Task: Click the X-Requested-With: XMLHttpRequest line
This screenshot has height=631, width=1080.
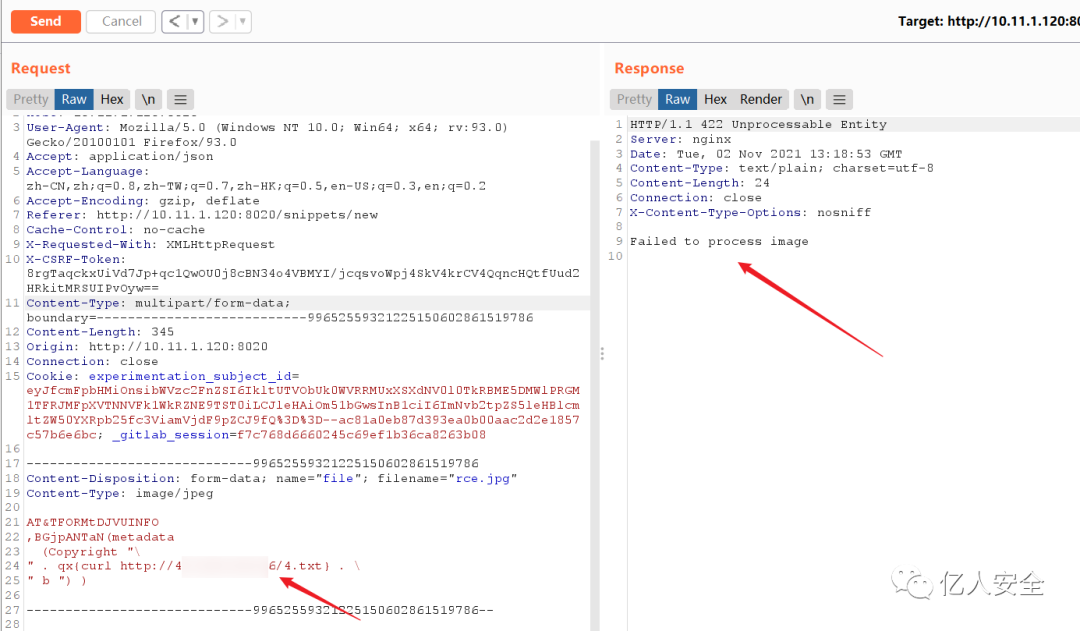Action: [150, 245]
